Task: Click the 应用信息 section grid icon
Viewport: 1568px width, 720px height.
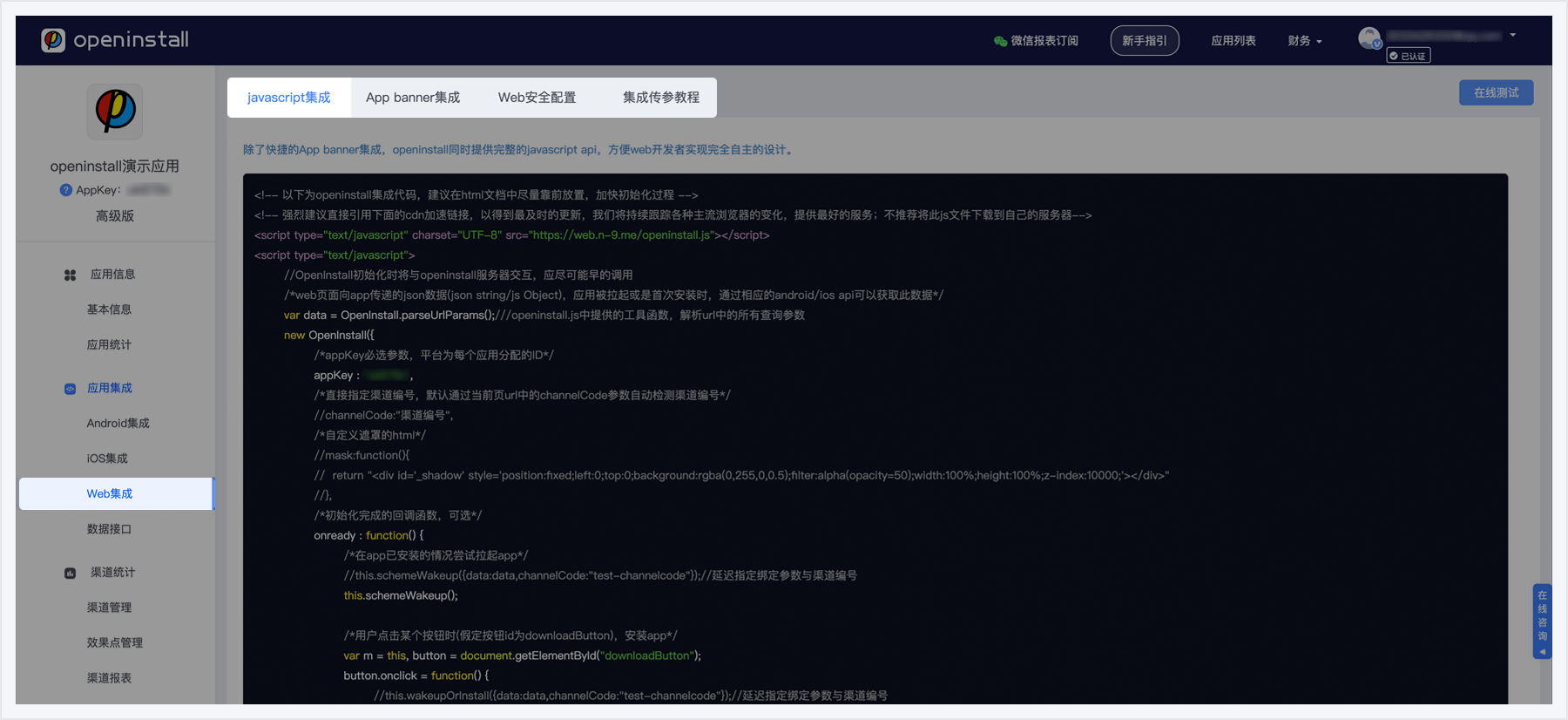Action: 71,275
